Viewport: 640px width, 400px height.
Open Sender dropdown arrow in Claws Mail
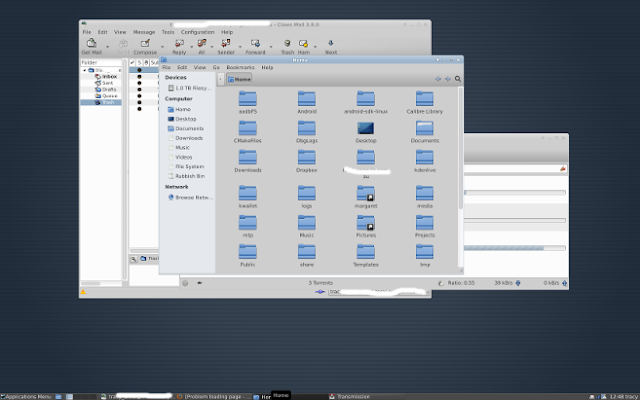pyautogui.click(x=240, y=47)
